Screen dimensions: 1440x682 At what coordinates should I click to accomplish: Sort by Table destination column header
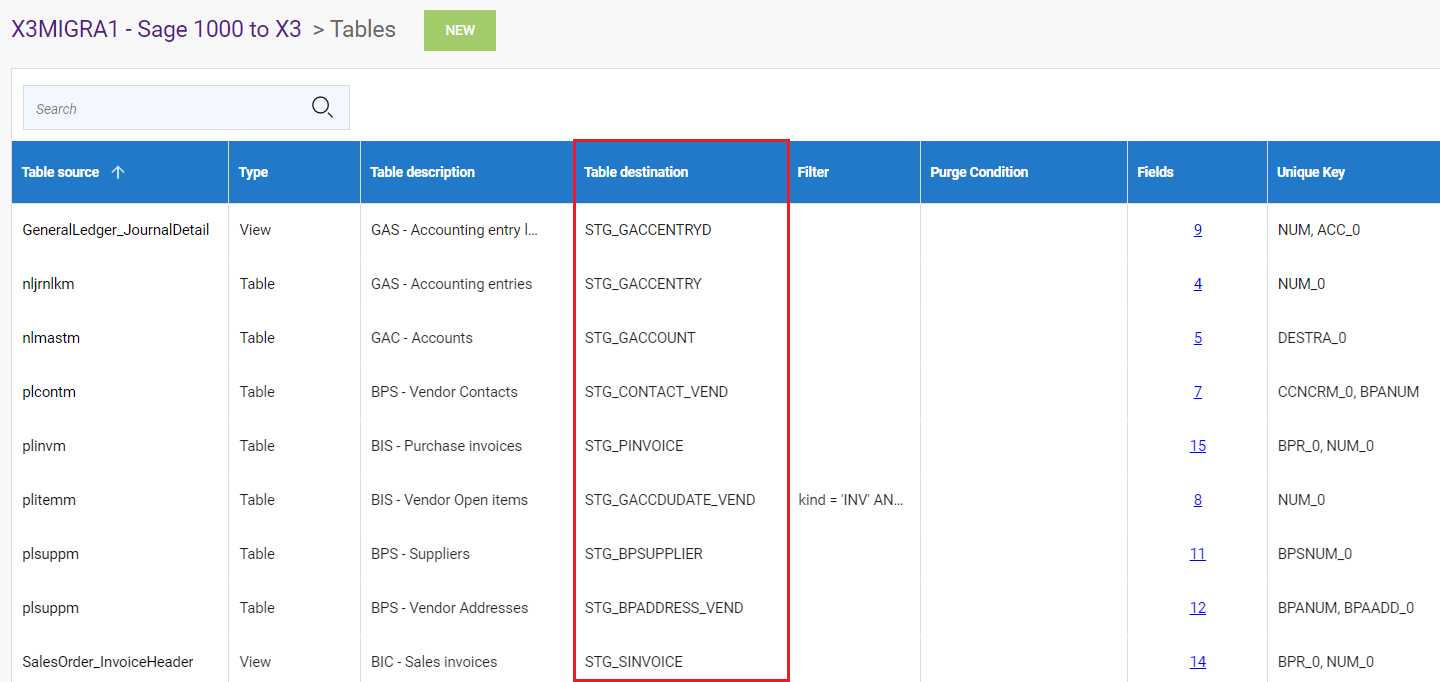(x=636, y=172)
